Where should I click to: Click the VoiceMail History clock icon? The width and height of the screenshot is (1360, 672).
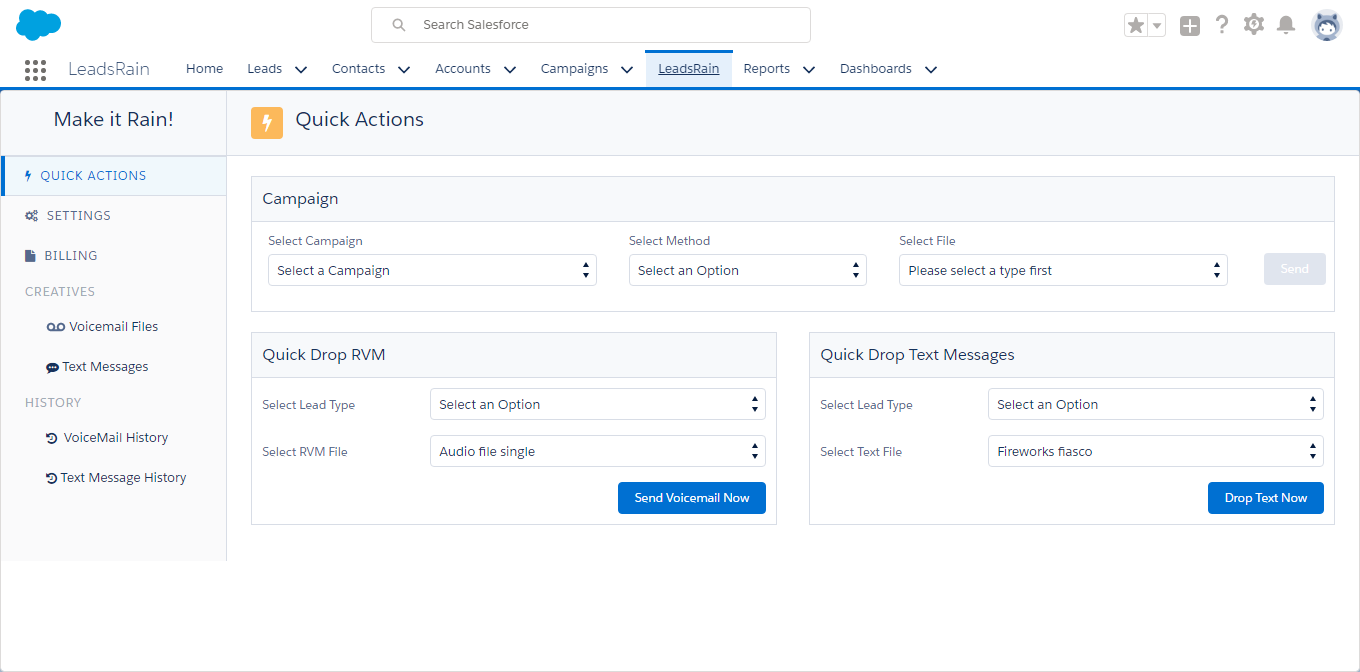[x=52, y=438]
